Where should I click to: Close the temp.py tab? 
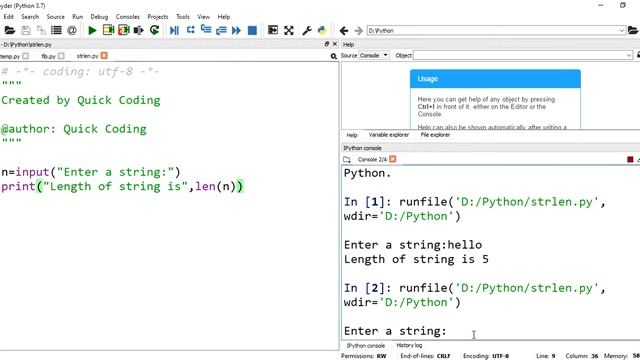[x=26, y=56]
